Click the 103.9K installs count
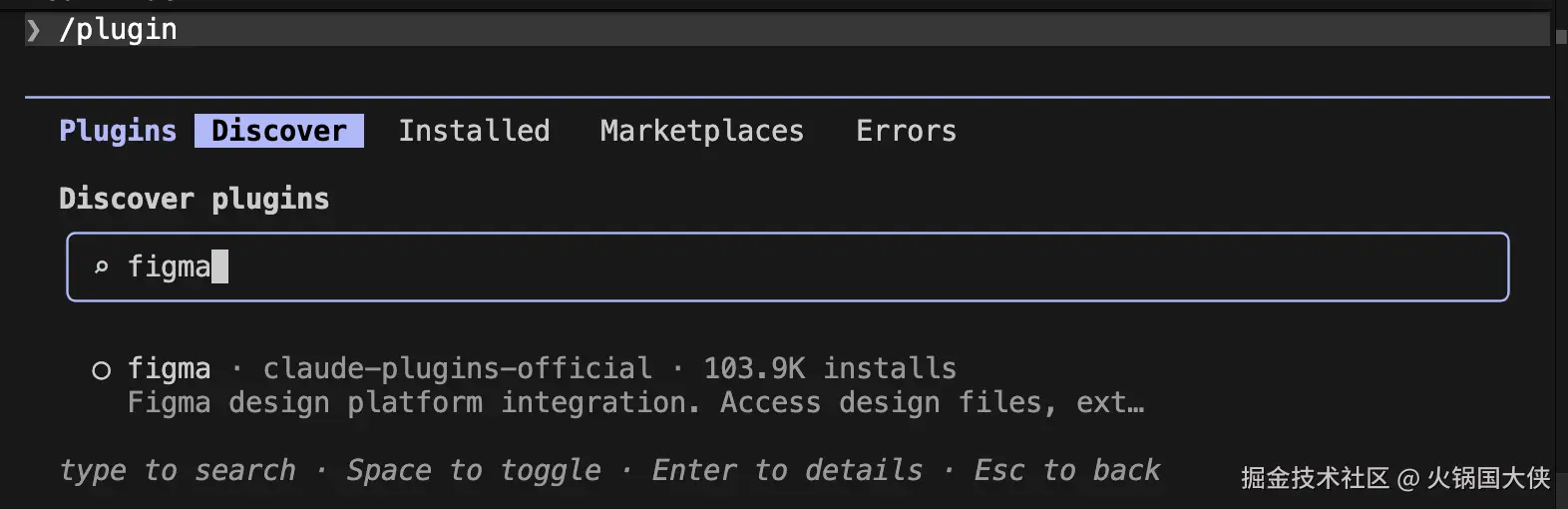 click(x=829, y=369)
